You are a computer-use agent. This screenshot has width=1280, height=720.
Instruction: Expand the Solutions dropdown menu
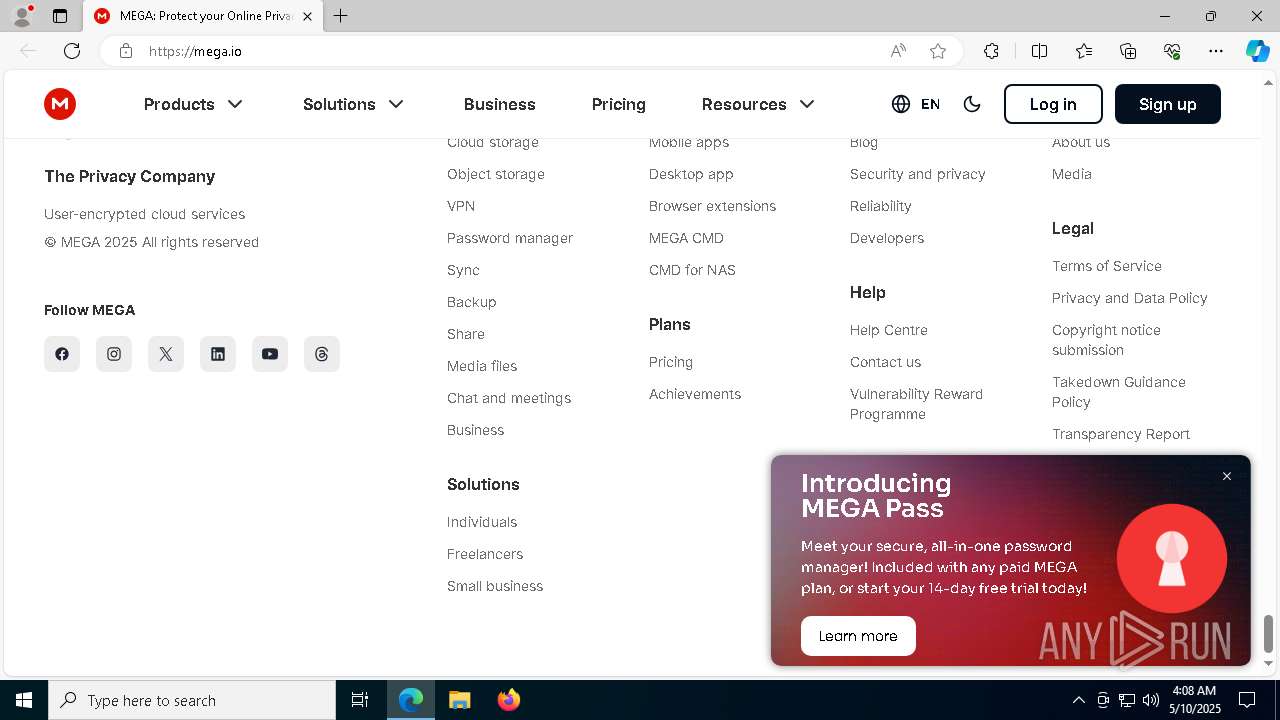pyautogui.click(x=353, y=104)
